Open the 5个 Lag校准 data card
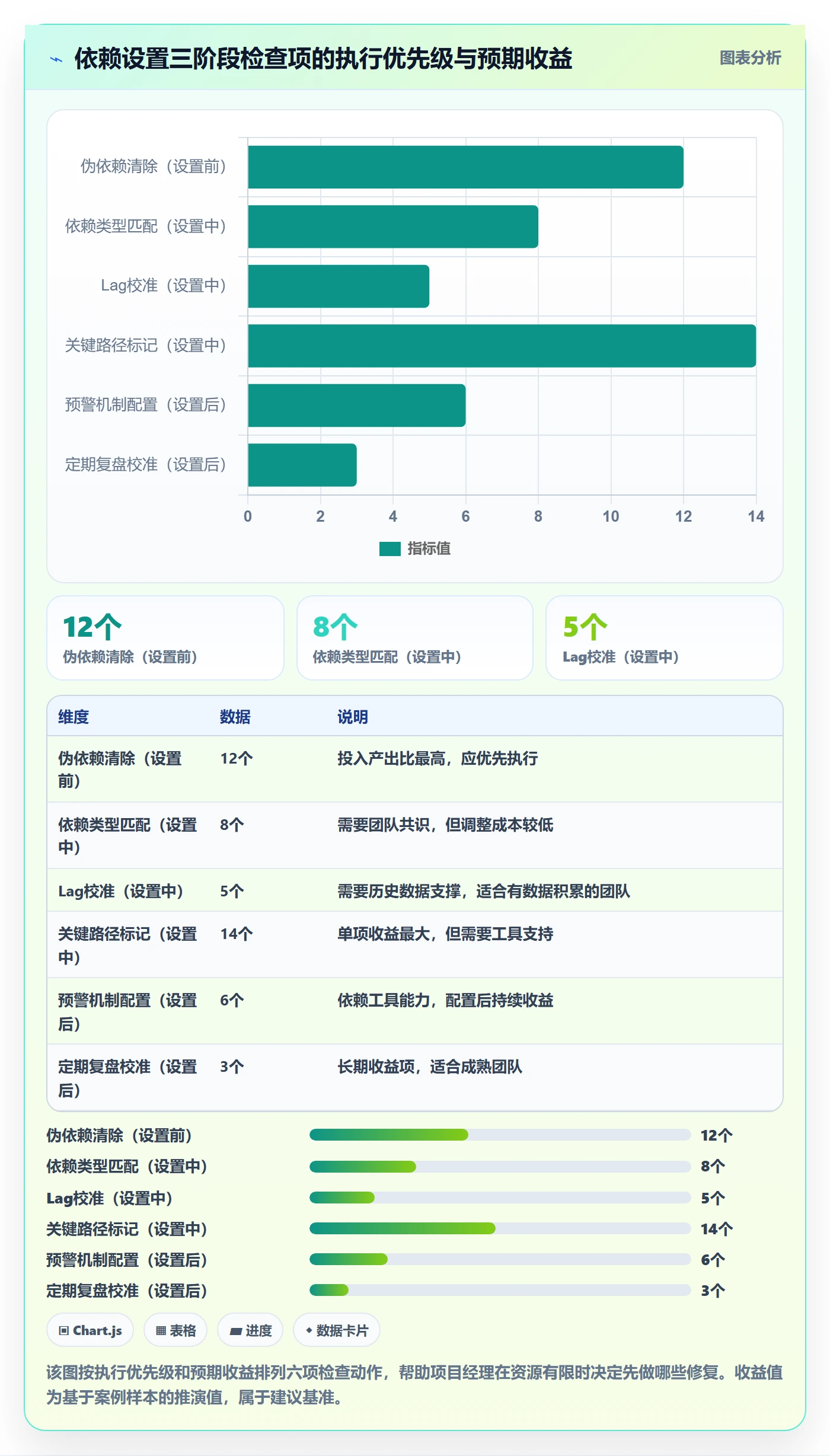The height and width of the screenshot is (1456, 830). pyautogui.click(x=665, y=638)
